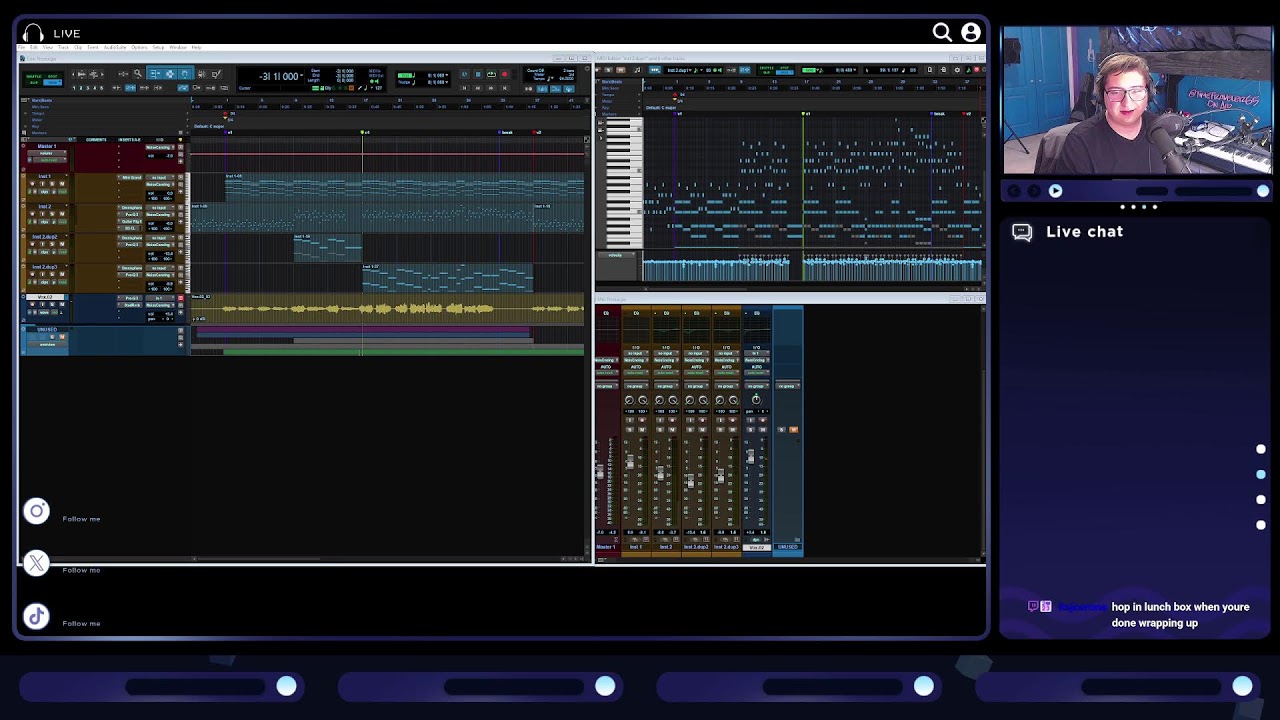Screen dimensions: 1280x720
Task: Record-enable Vox.02 channel in Mix window
Action: click(x=763, y=420)
